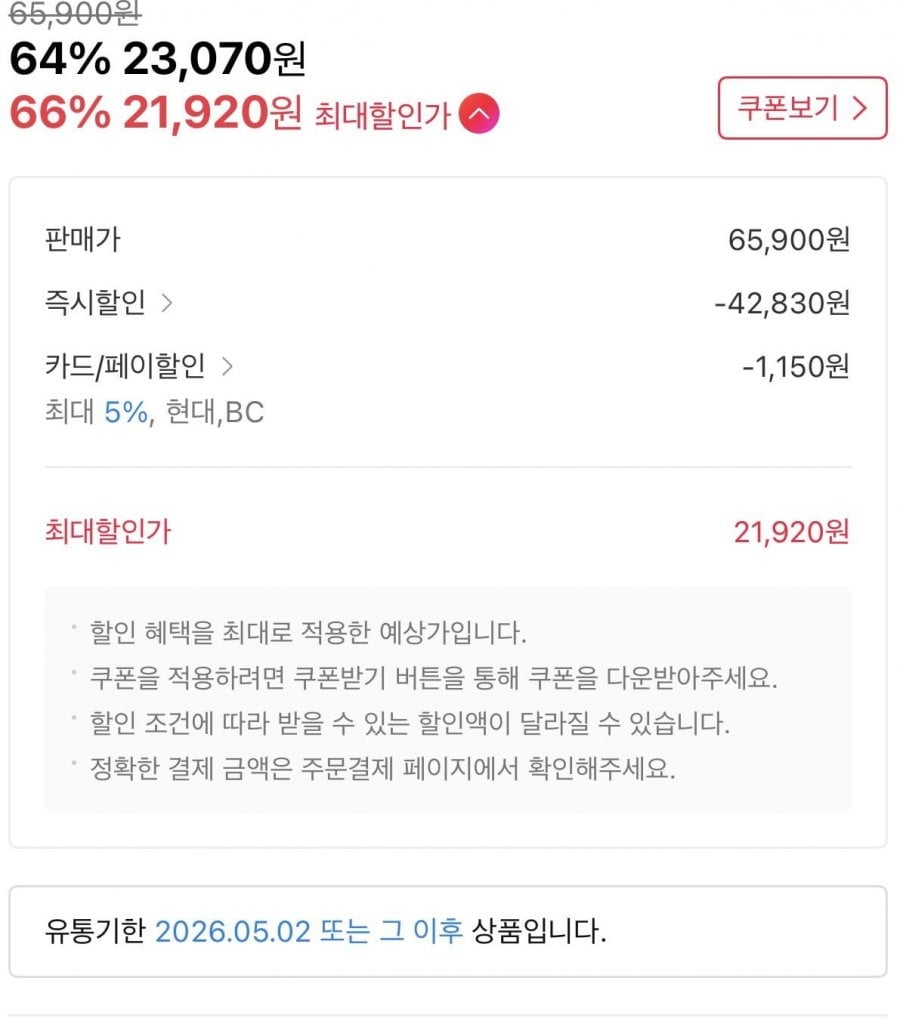This screenshot has height=1021, width=900.
Task: Click the -42,830원 instant discount amount
Action: [782, 303]
